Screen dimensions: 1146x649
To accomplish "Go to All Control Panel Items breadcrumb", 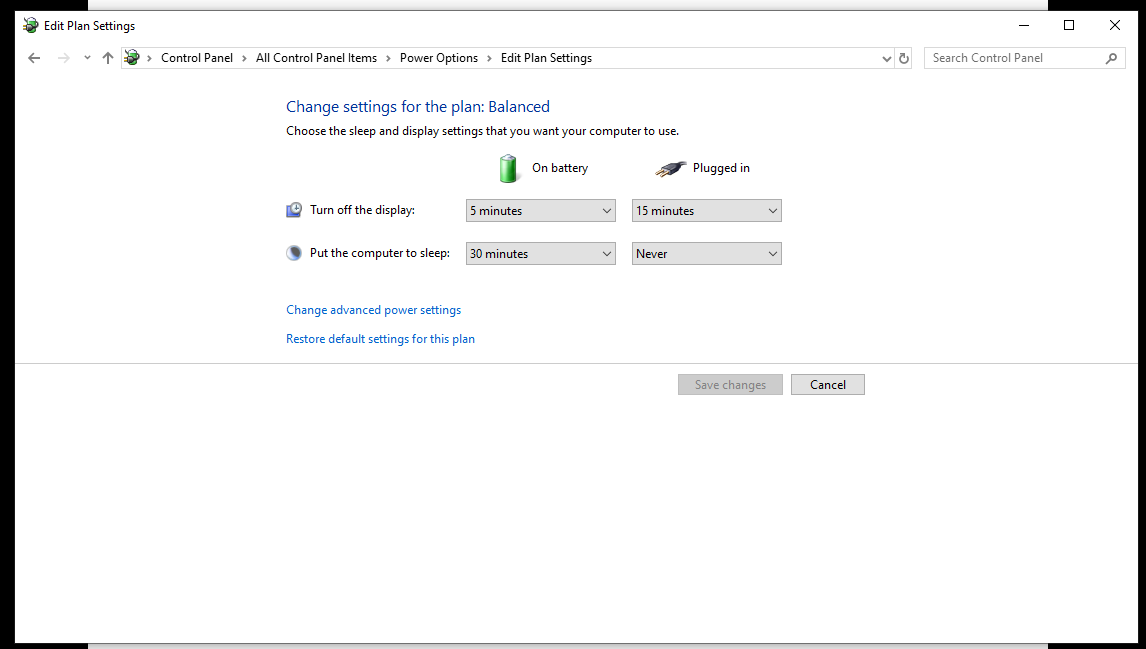I will pos(316,58).
